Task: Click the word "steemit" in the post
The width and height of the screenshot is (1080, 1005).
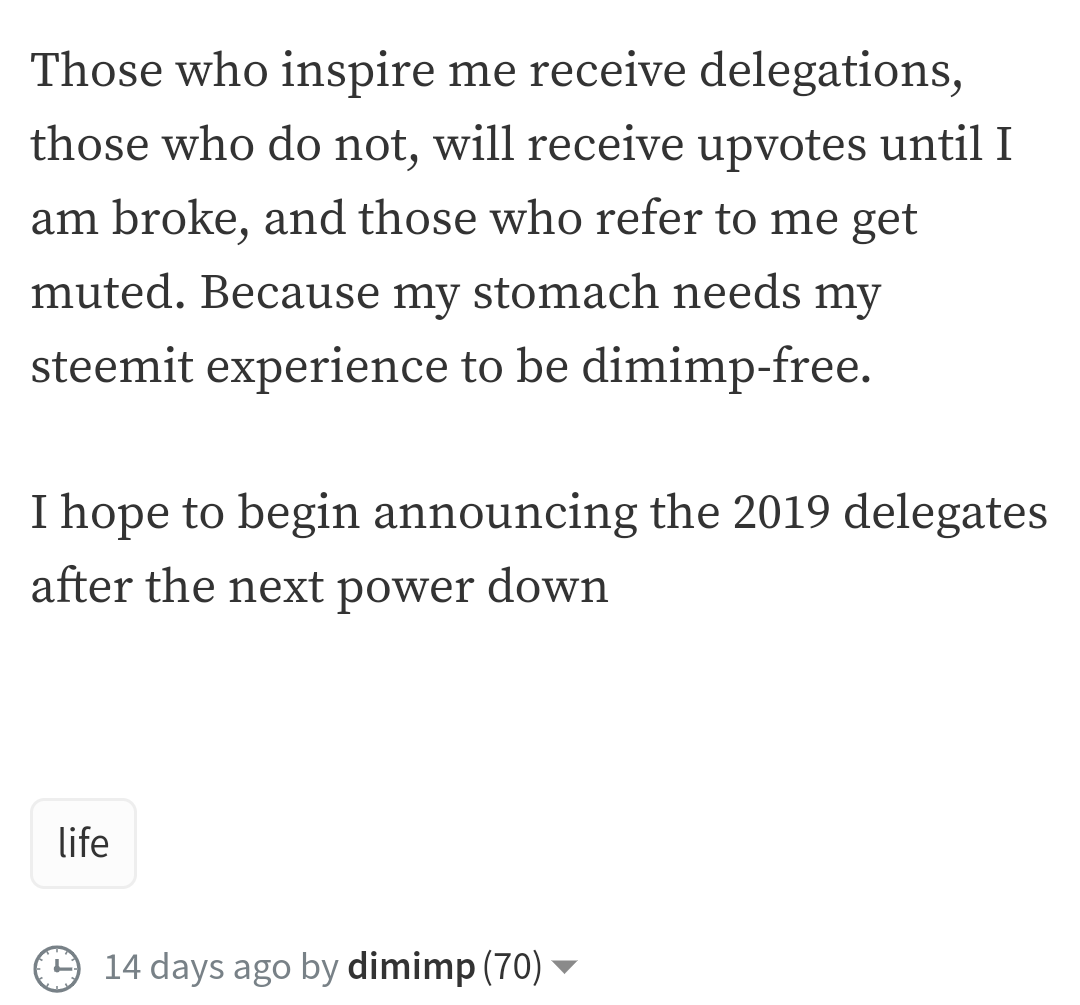Action: pos(112,366)
